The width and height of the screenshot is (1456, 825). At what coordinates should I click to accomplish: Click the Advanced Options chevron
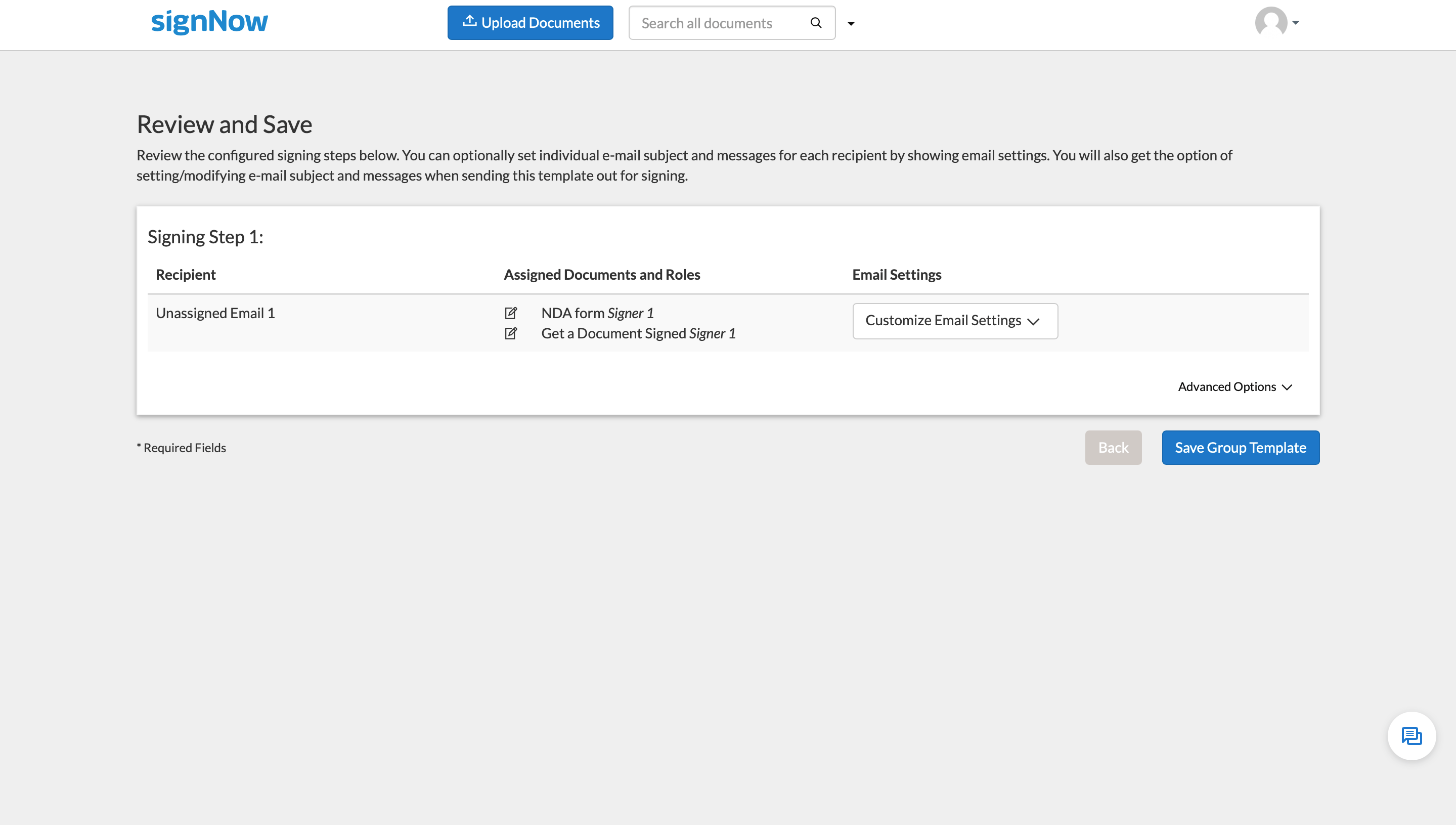(1287, 387)
